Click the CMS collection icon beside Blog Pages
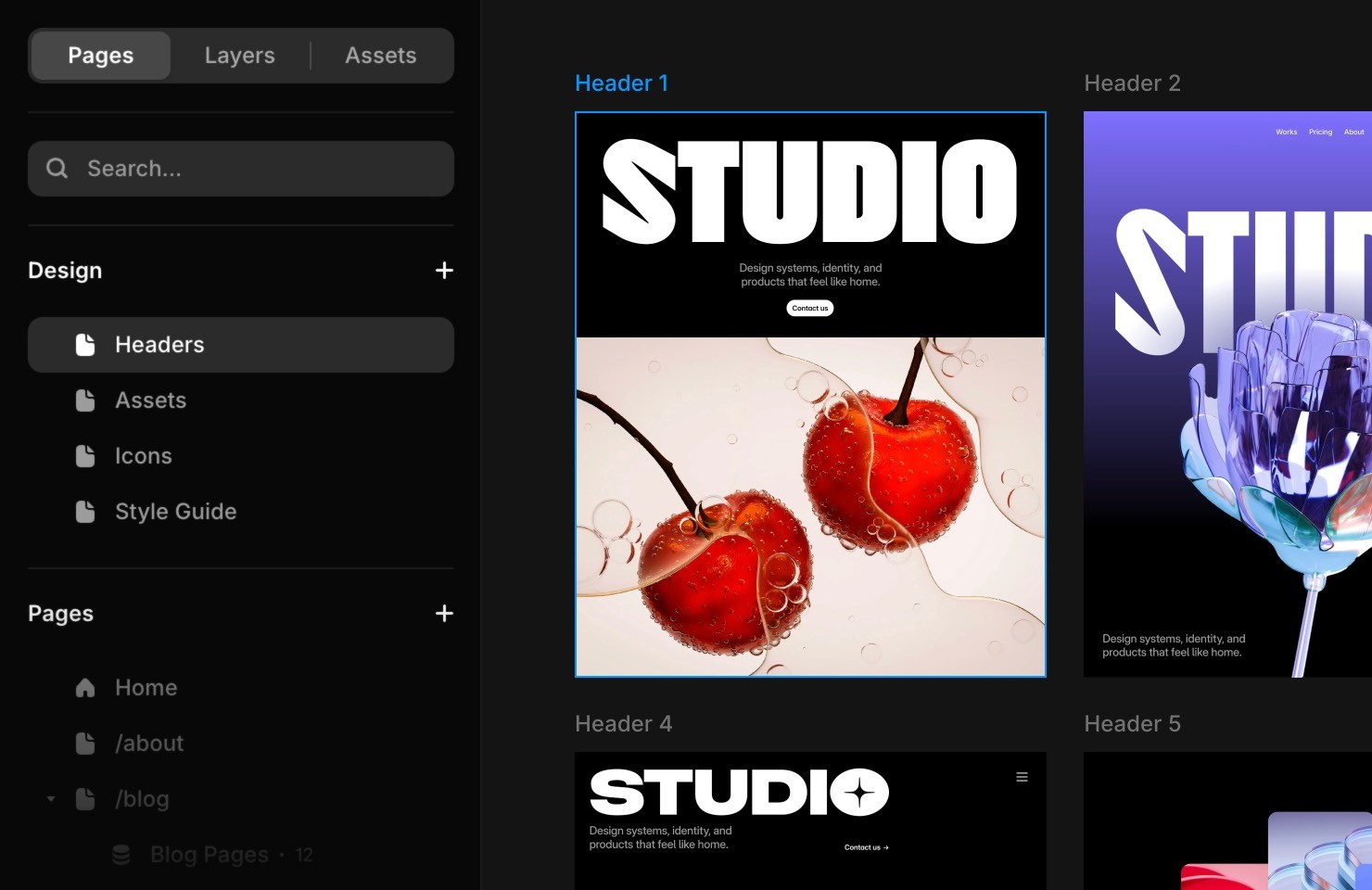 pyautogui.click(x=121, y=854)
